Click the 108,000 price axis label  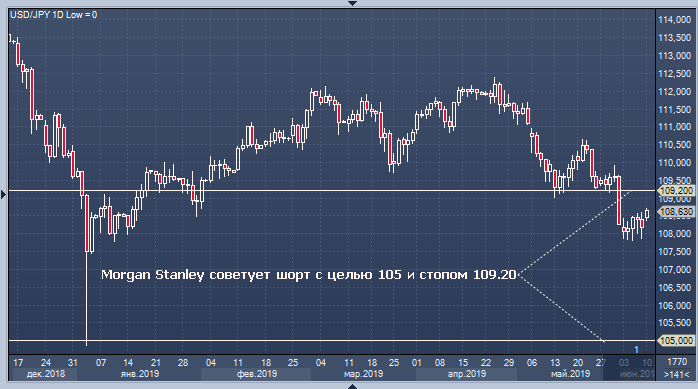click(675, 234)
